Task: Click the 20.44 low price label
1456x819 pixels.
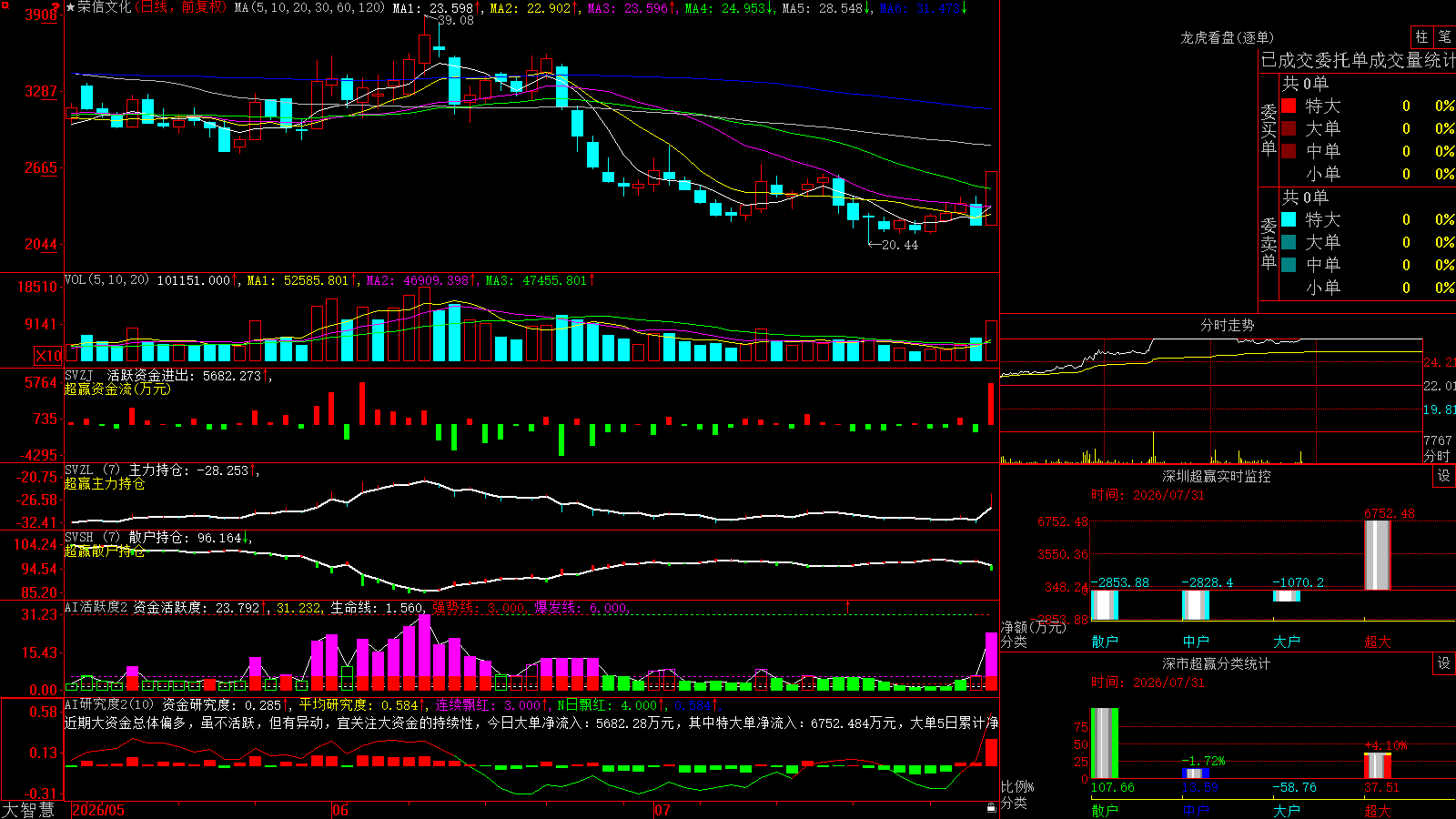Action: (x=900, y=245)
